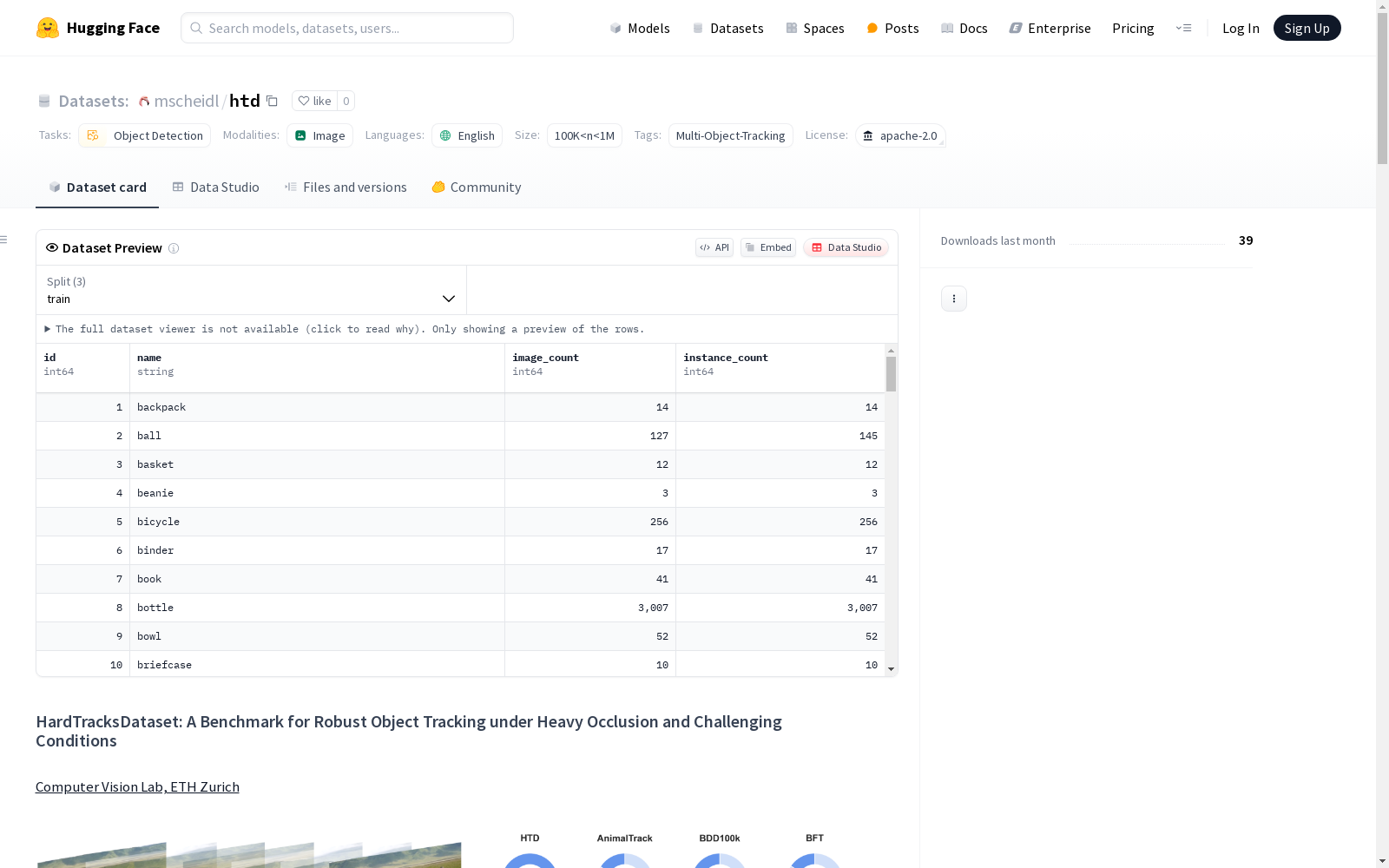
Task: Switch to the Community tab
Action: pyautogui.click(x=477, y=187)
